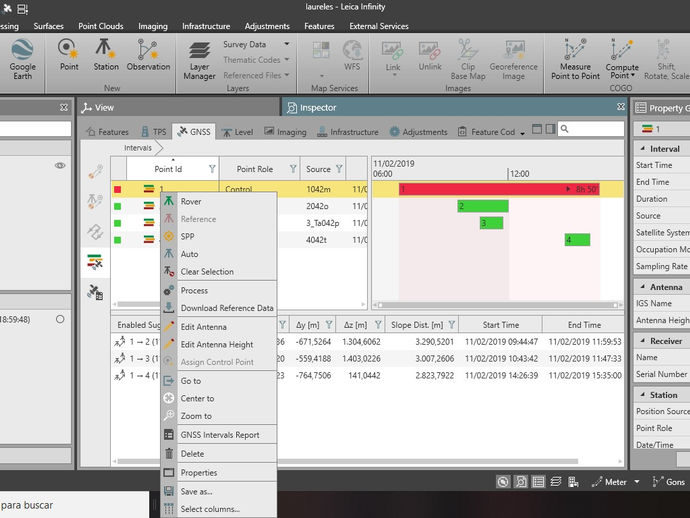
Task: Open Compute Point COGO tool
Action: 621,59
